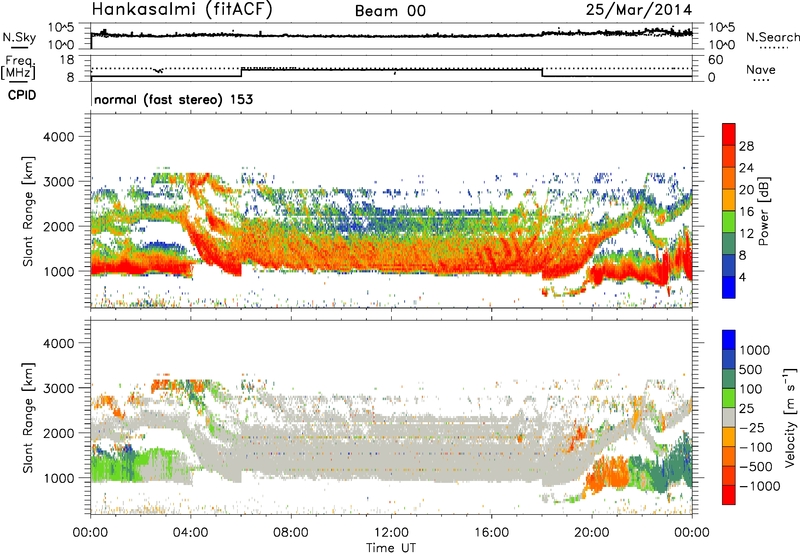Click the velocity colorbar value '-1000'

pyautogui.click(x=759, y=486)
